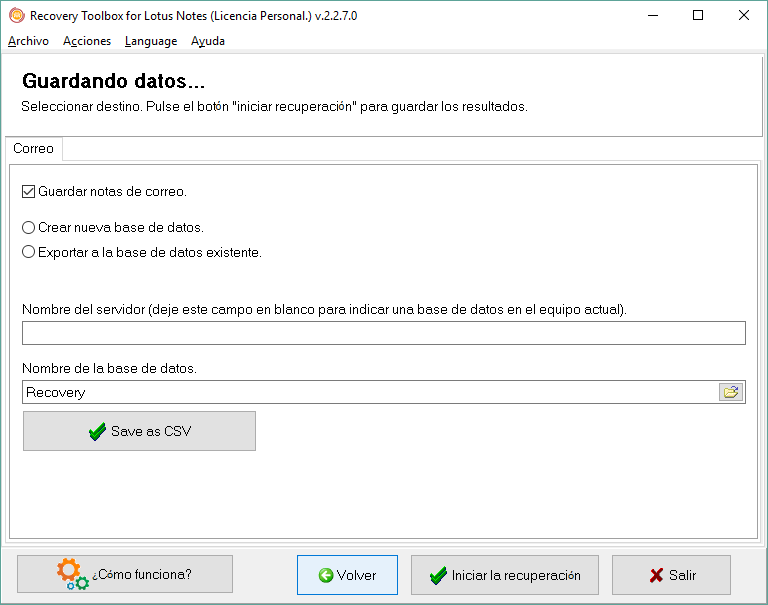768x605 pixels.
Task: Click the '¿Cómo funciona?' button
Action: click(x=125, y=574)
